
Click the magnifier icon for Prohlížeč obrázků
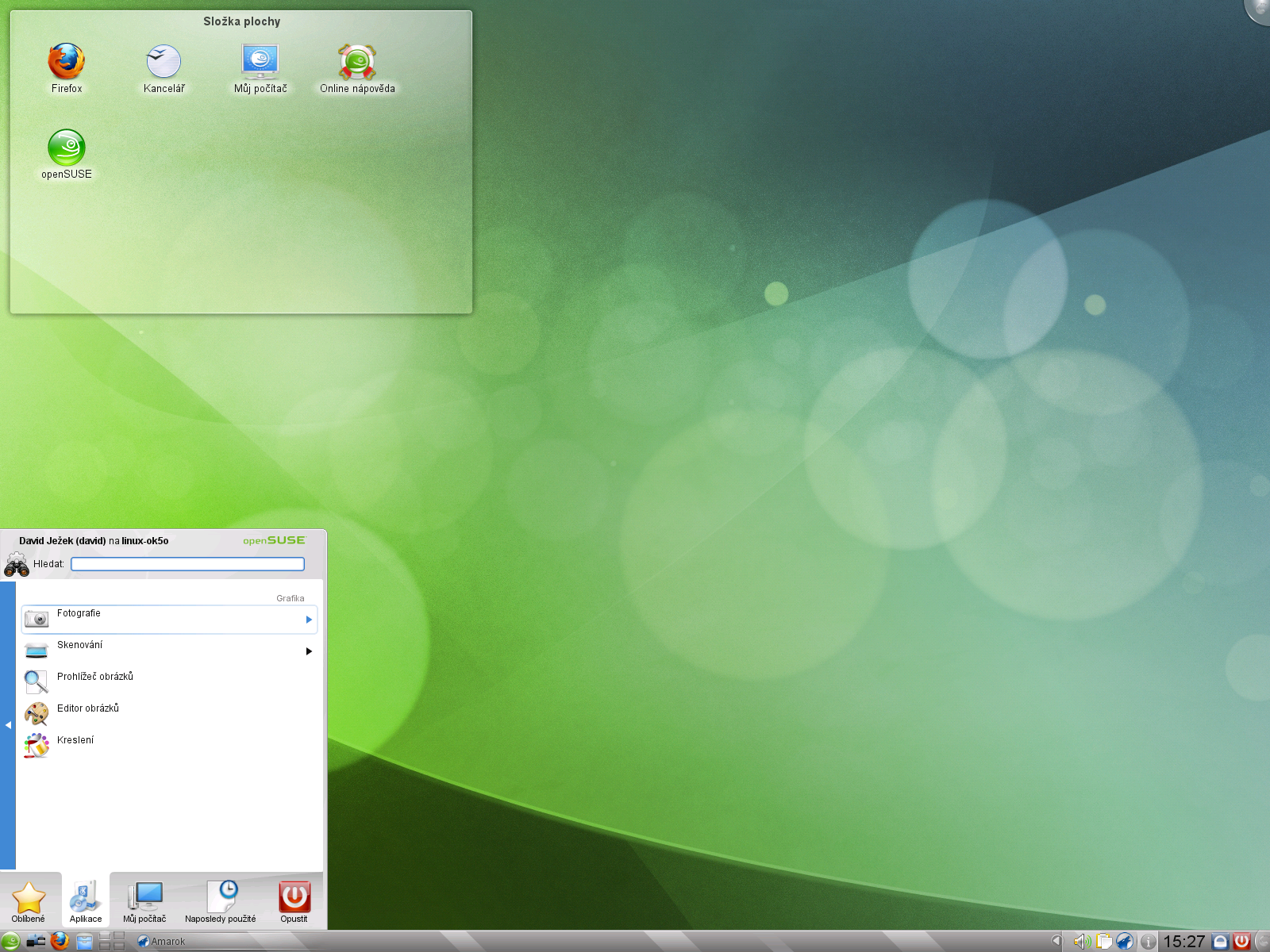37,681
